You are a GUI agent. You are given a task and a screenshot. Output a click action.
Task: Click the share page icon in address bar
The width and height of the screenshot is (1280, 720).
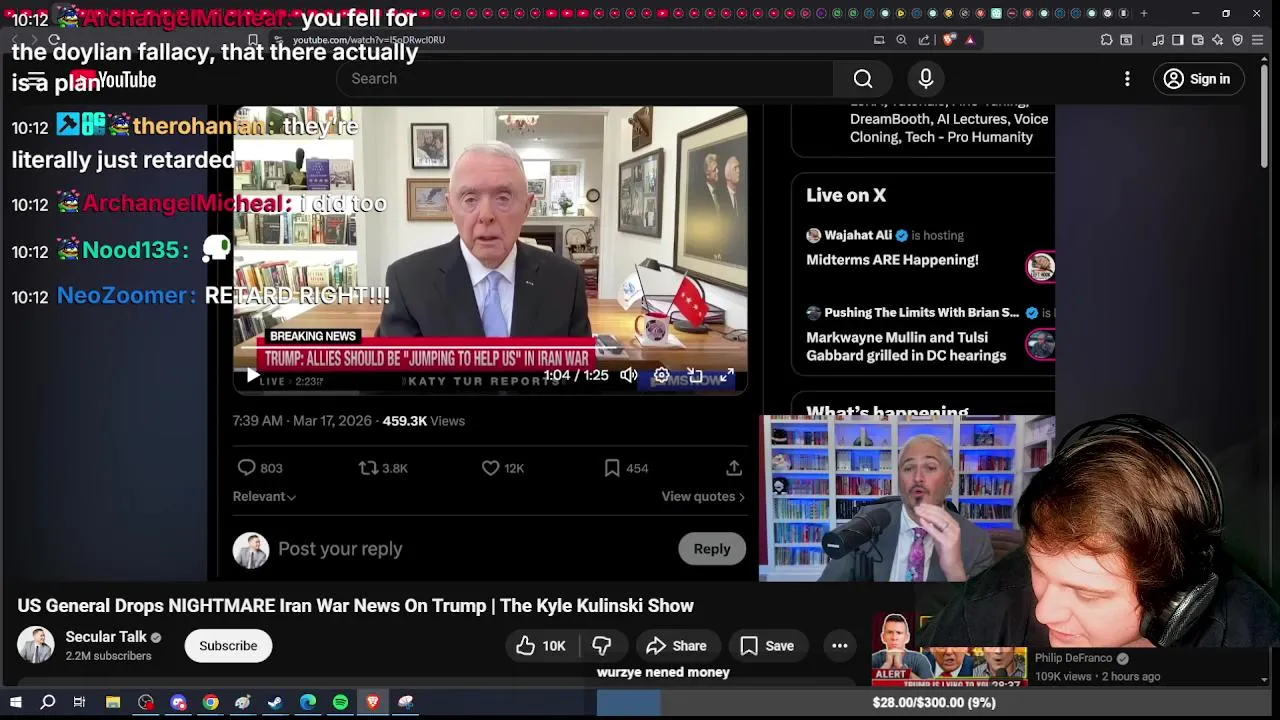pyautogui.click(x=924, y=40)
